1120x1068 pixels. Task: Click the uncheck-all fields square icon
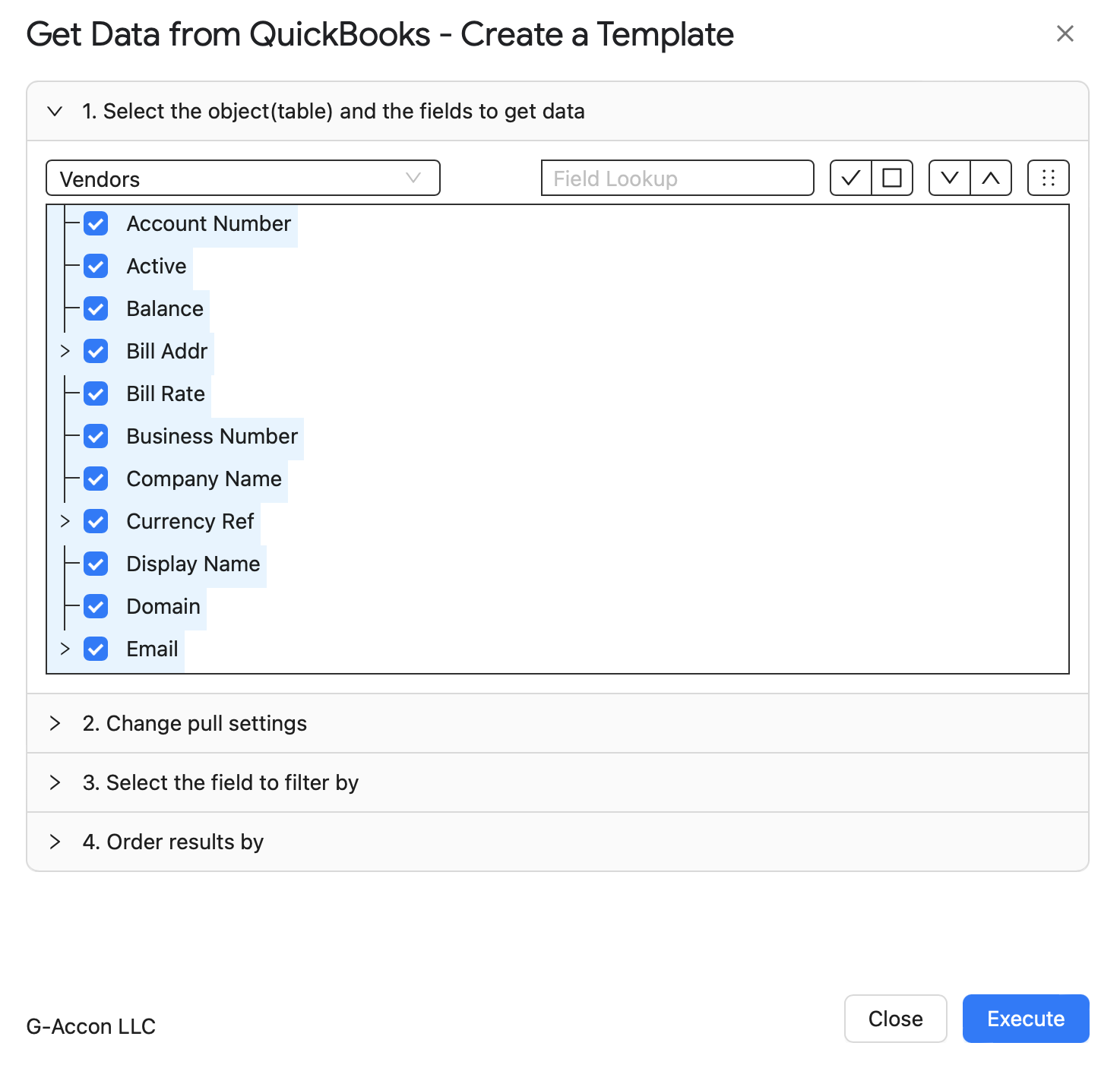click(892, 178)
